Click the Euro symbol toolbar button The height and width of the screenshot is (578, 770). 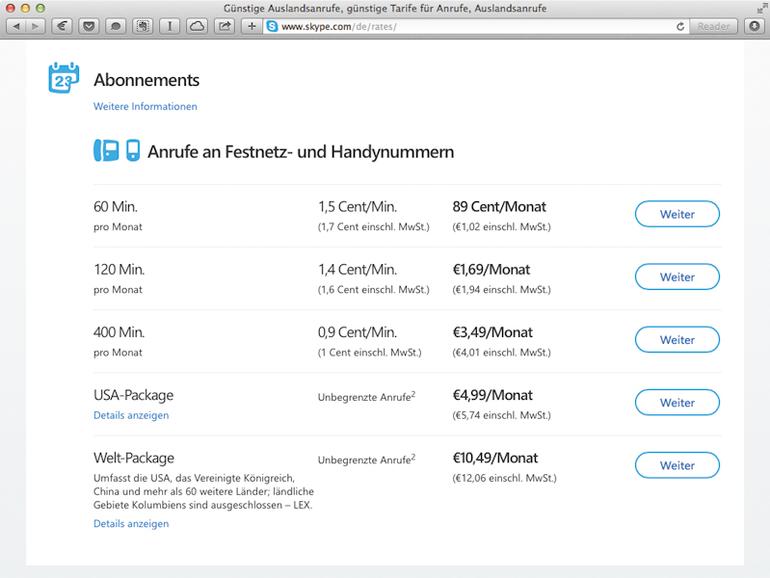(62, 26)
